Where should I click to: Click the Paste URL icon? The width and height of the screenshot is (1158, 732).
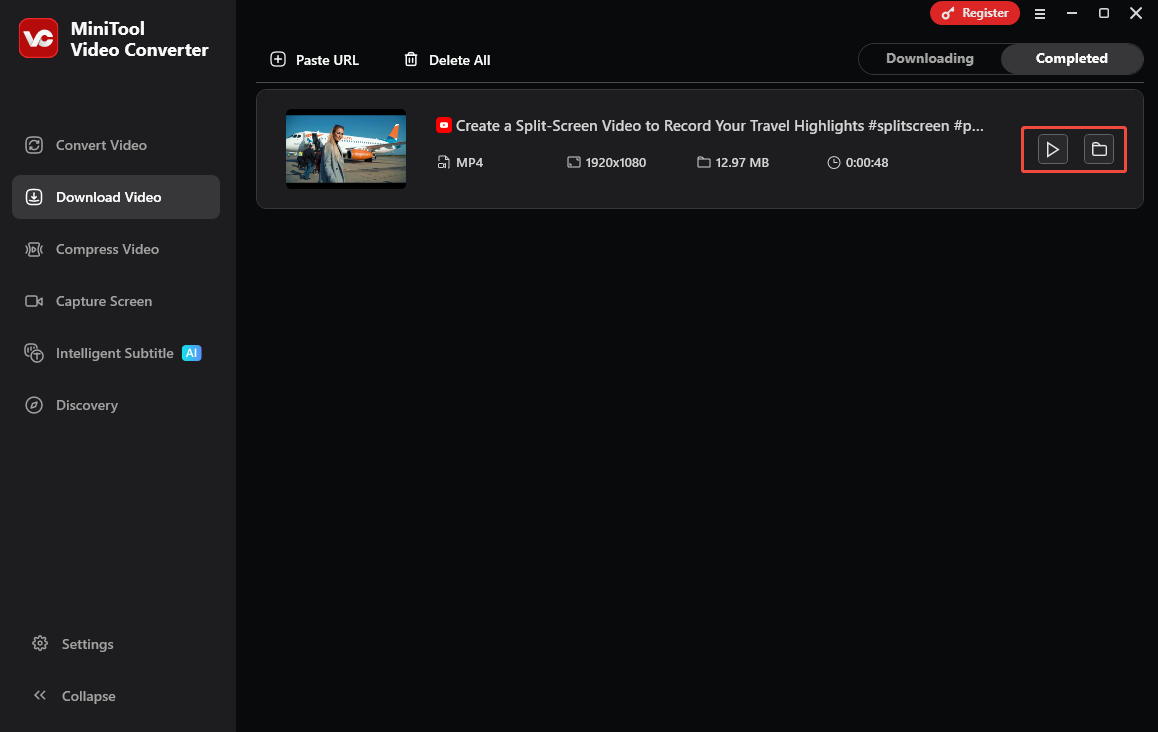(x=278, y=59)
